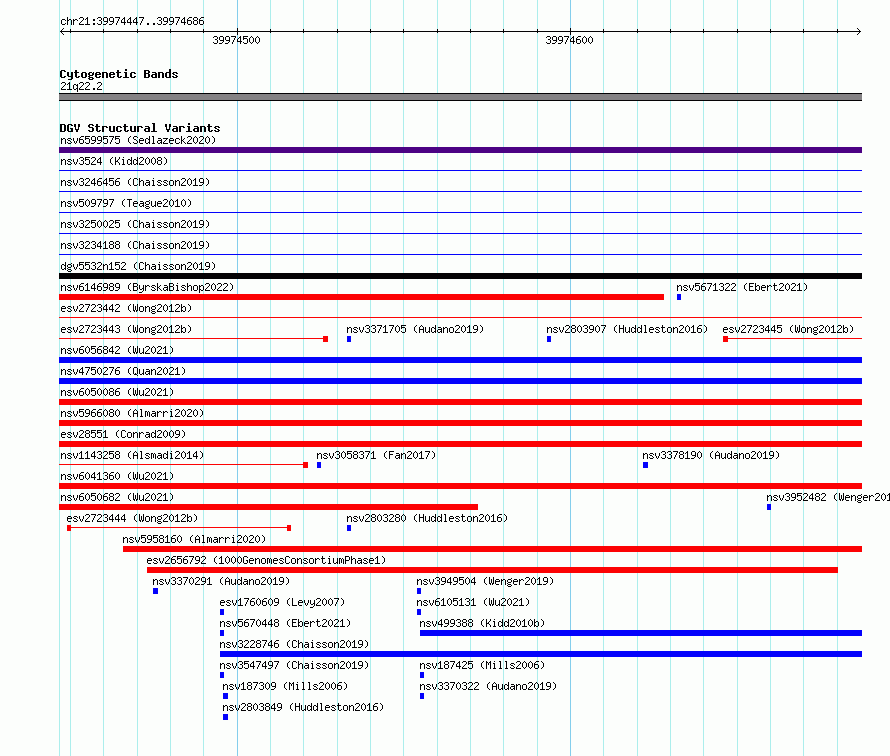
Task: Open nsv2803907 (Huddleston2016) label
Action: pos(627,329)
